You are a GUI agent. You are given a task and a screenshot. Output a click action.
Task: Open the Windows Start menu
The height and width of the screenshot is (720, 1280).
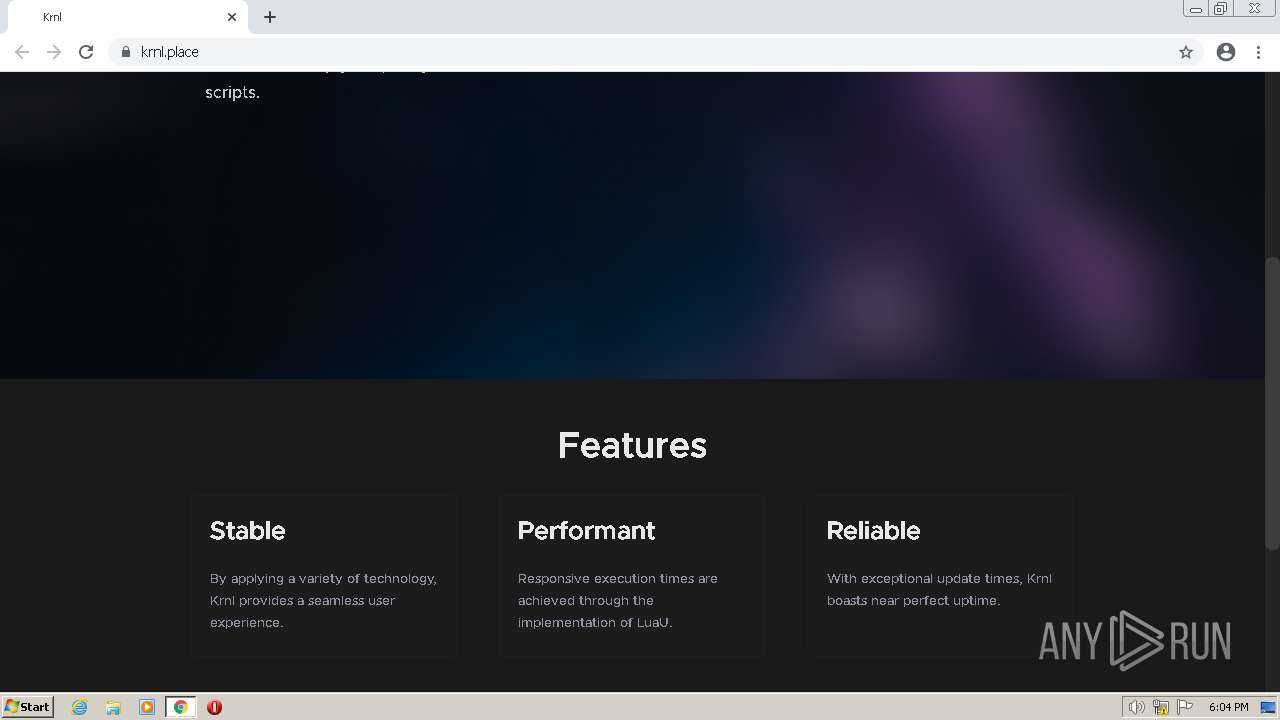pos(27,706)
